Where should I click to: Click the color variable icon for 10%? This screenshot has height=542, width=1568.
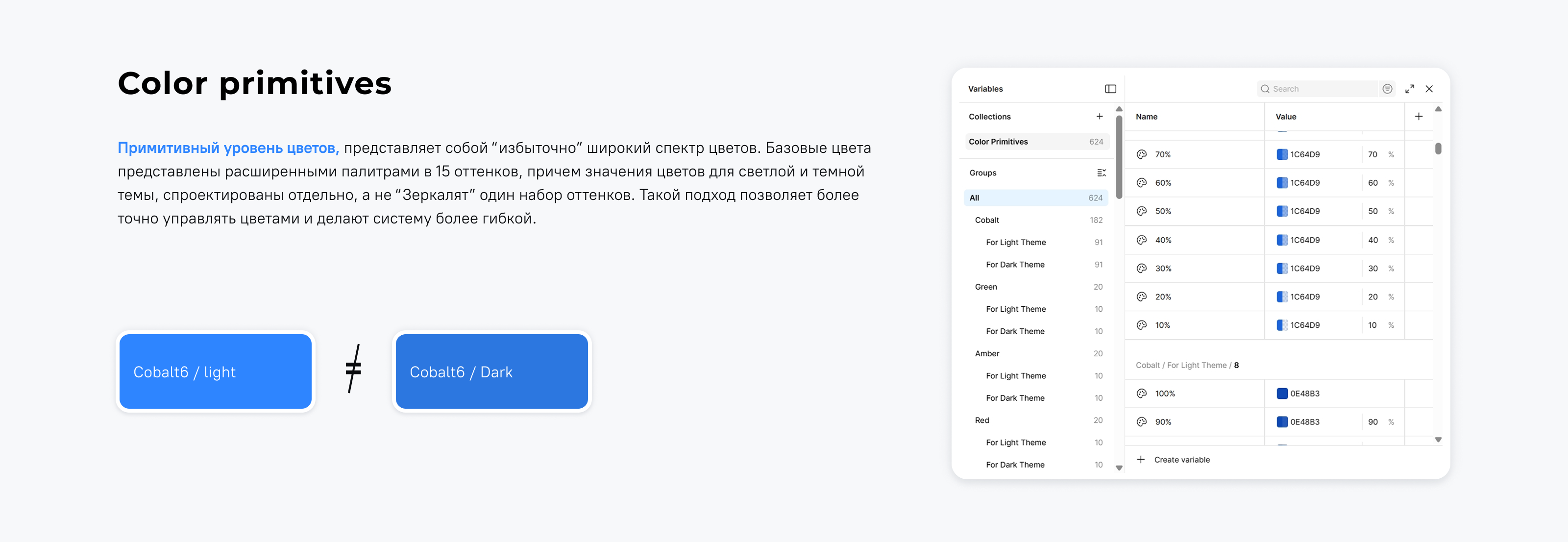tap(1141, 325)
